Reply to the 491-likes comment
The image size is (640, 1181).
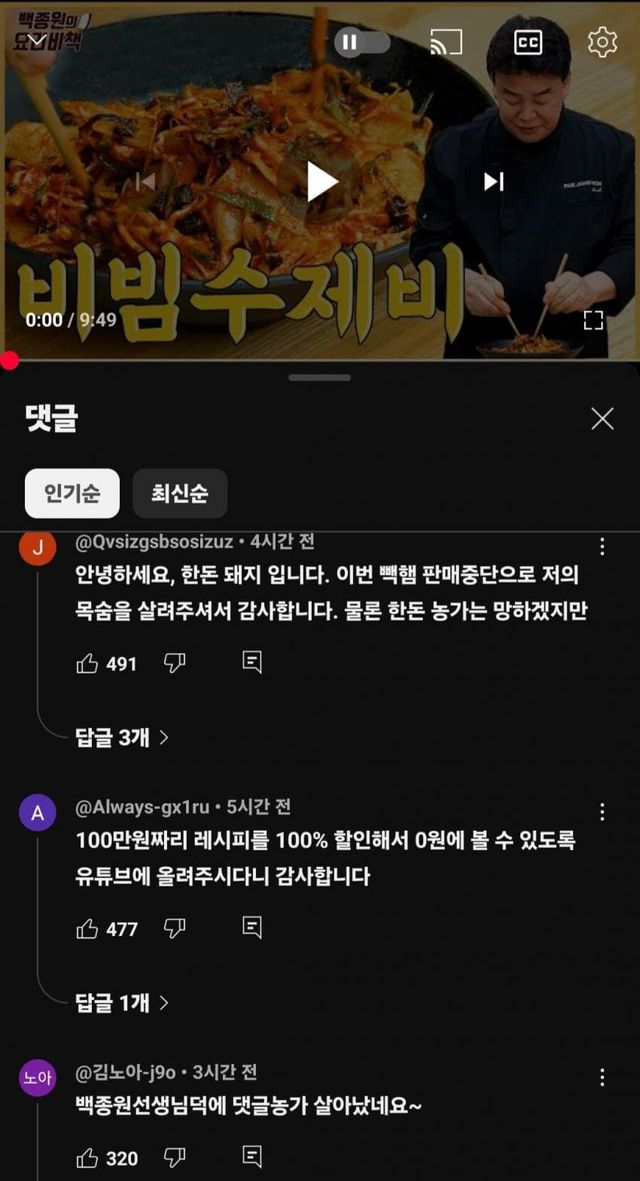click(252, 663)
